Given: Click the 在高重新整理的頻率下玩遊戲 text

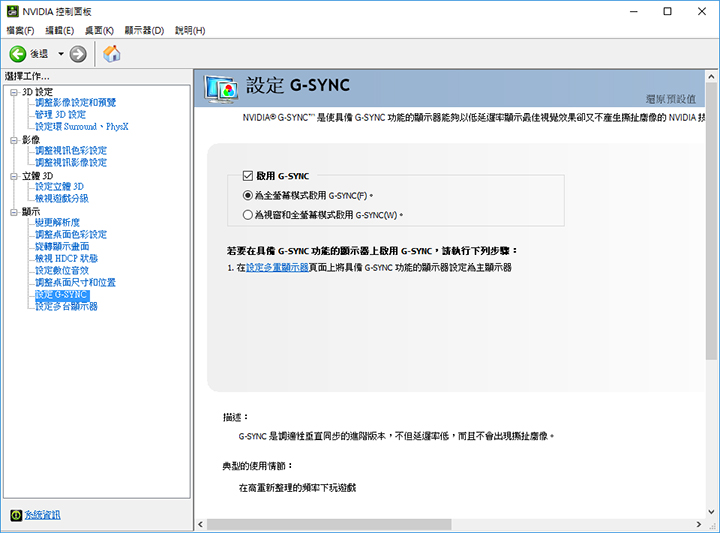Looking at the screenshot, I should click(x=298, y=488).
